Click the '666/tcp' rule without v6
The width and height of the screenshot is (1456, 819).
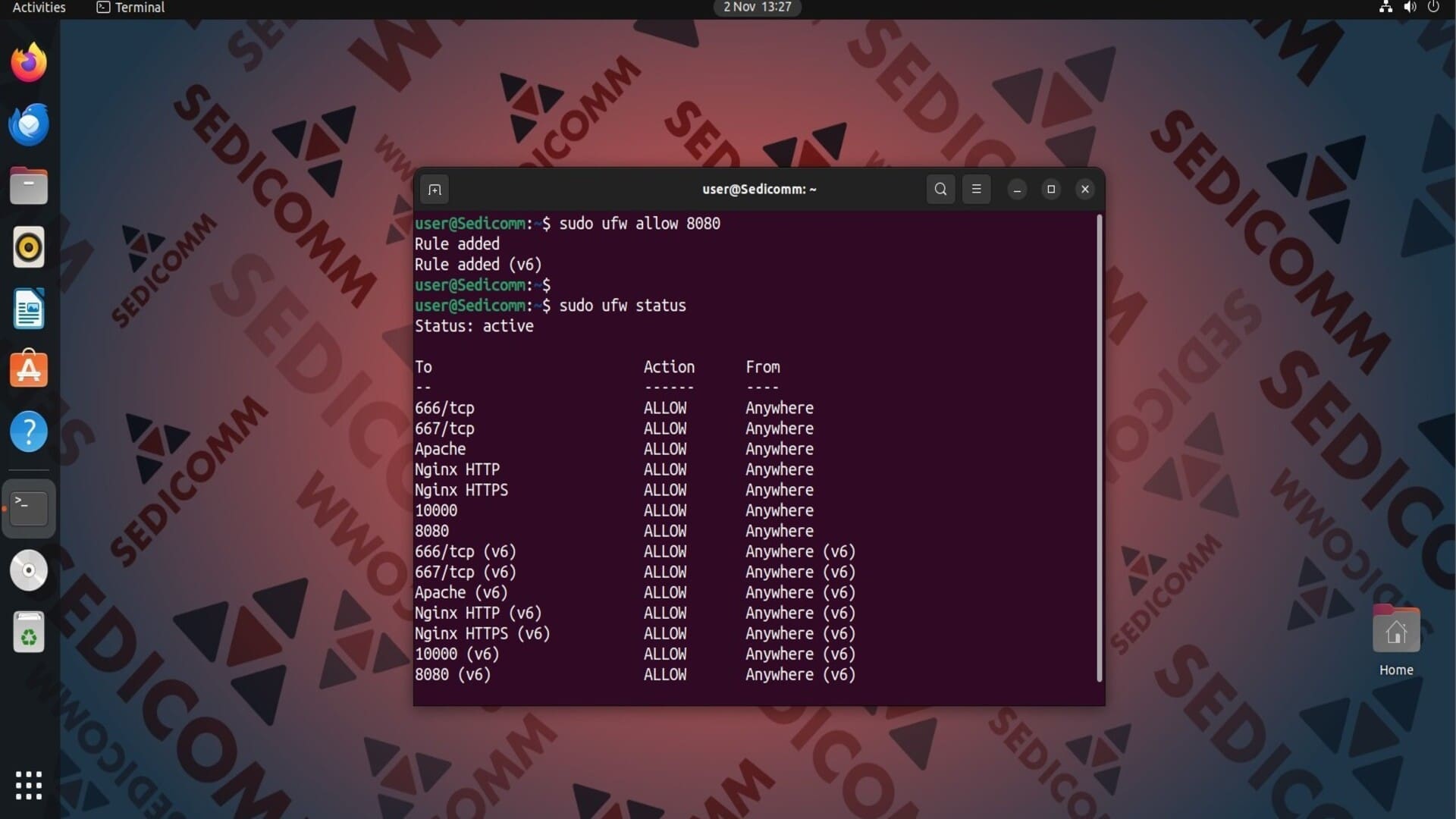pyautogui.click(x=444, y=408)
